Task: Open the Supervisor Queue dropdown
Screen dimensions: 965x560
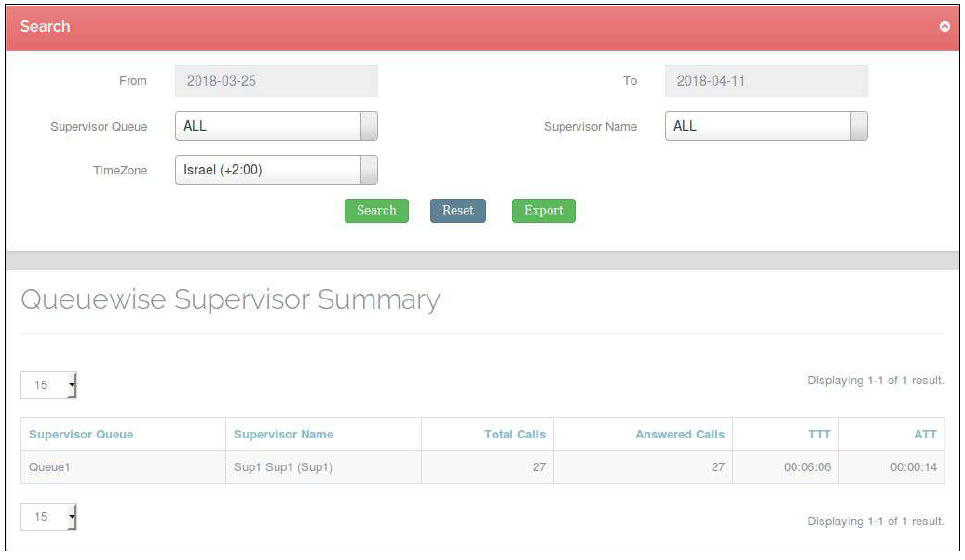Action: tap(276, 127)
